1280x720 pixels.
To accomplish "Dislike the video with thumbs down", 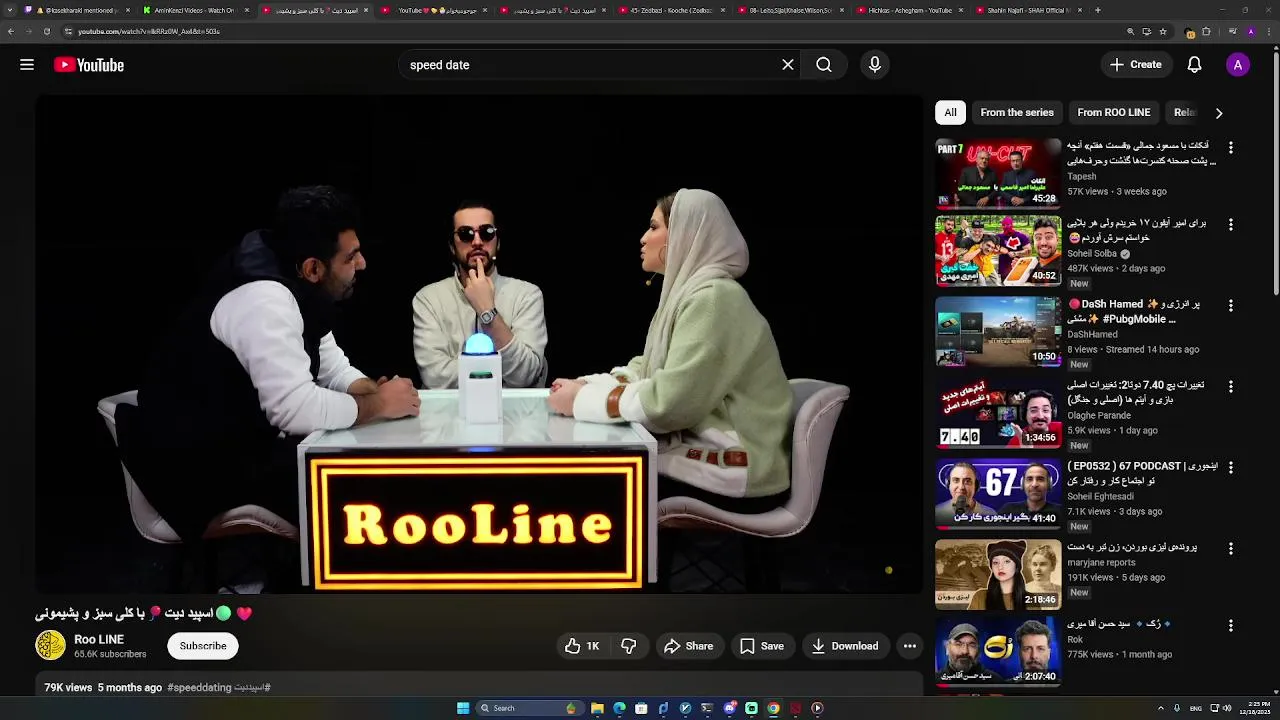I will coord(629,646).
